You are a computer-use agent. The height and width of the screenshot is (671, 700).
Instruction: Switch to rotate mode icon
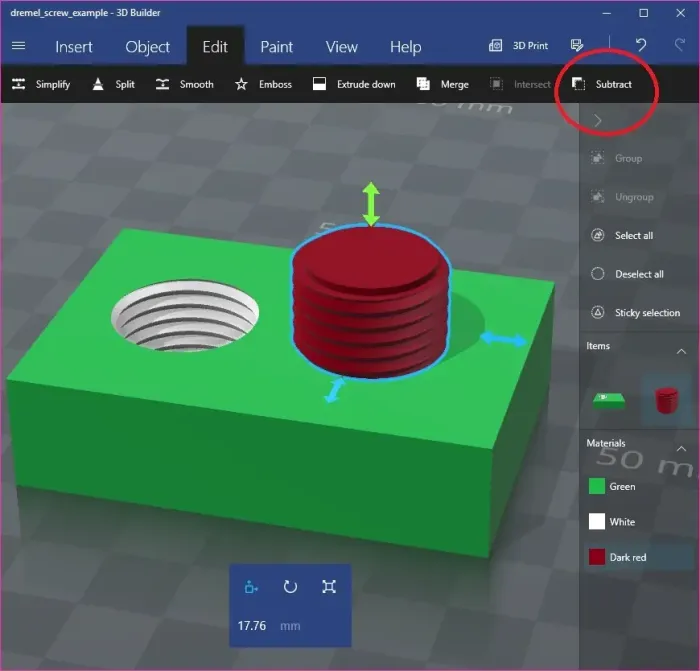coord(290,587)
